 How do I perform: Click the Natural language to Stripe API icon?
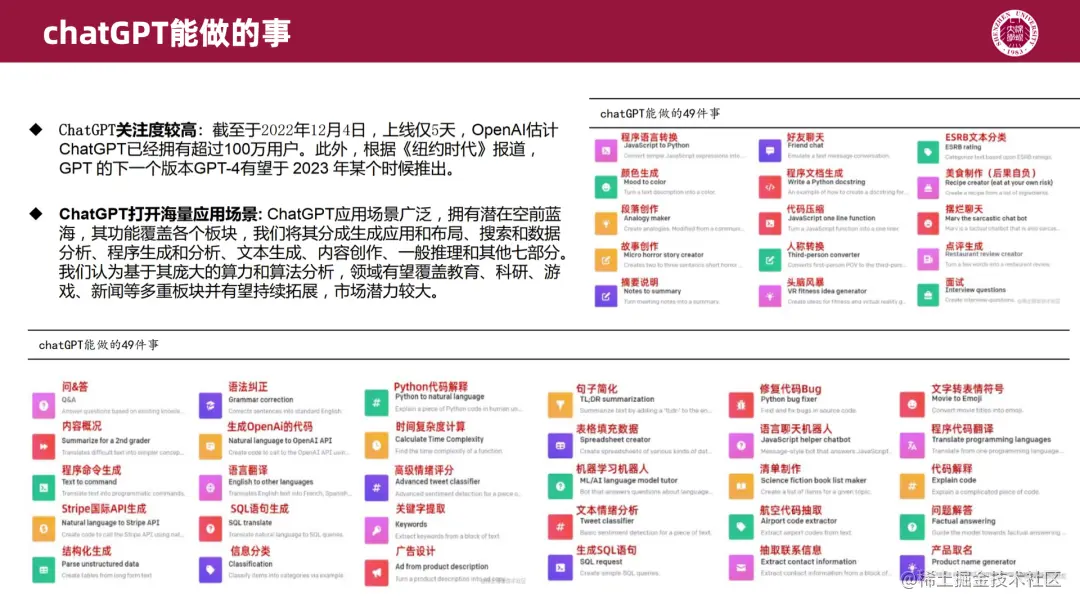click(x=43, y=528)
